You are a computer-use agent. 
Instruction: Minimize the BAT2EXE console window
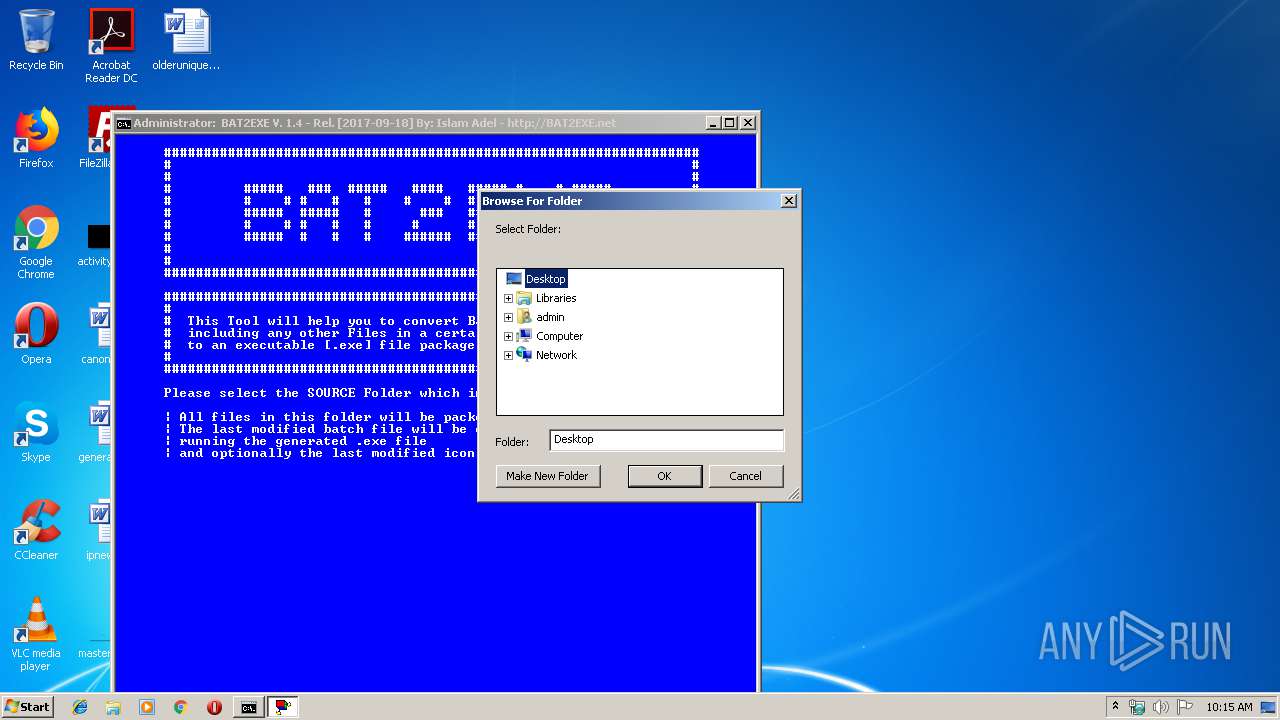click(x=713, y=123)
